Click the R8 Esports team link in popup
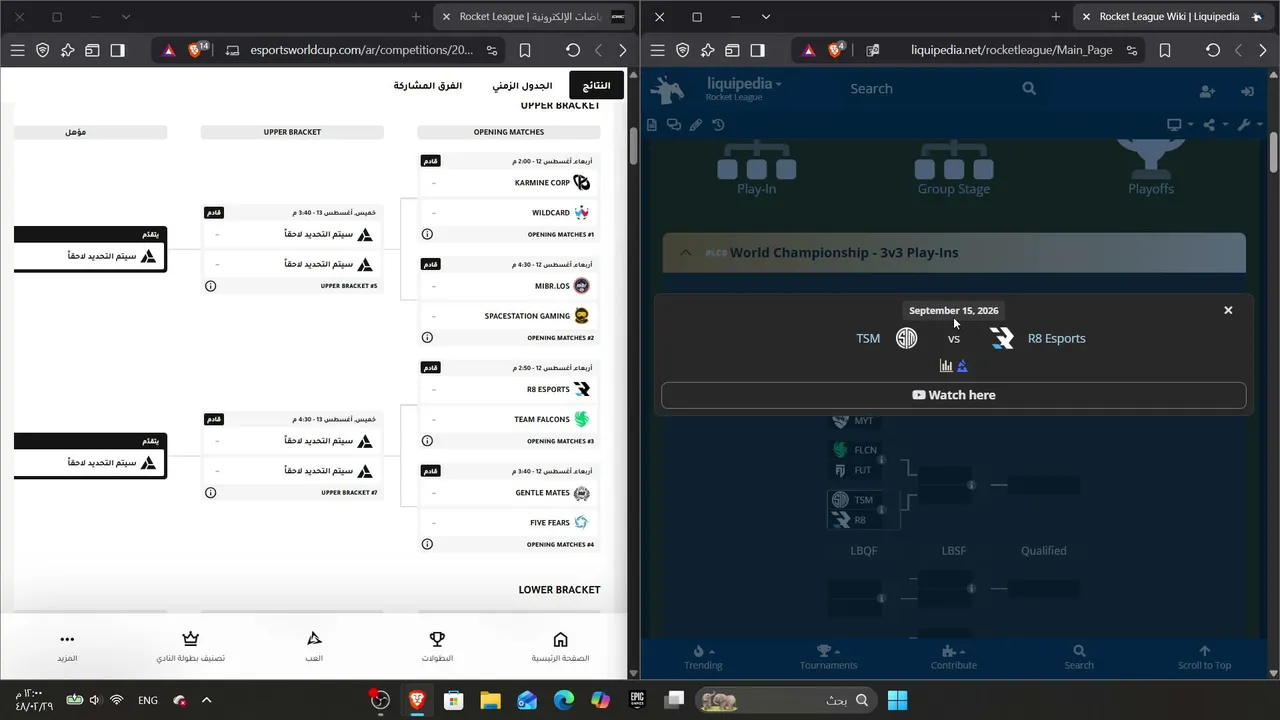Screen dimensions: 1280x720 [x=1056, y=338]
